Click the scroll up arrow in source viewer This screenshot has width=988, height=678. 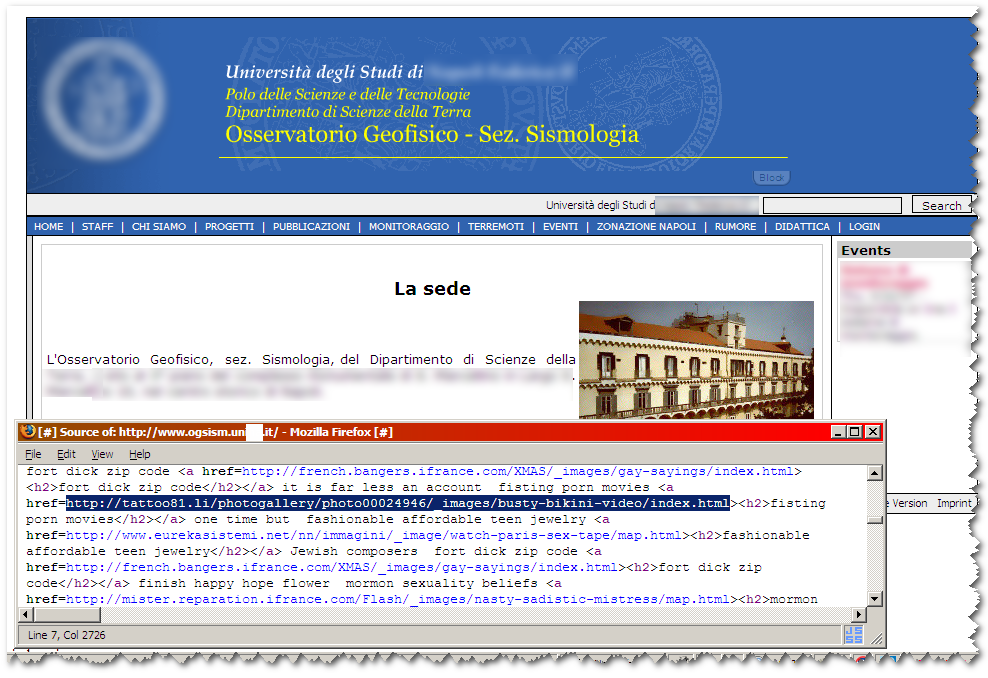coord(875,474)
